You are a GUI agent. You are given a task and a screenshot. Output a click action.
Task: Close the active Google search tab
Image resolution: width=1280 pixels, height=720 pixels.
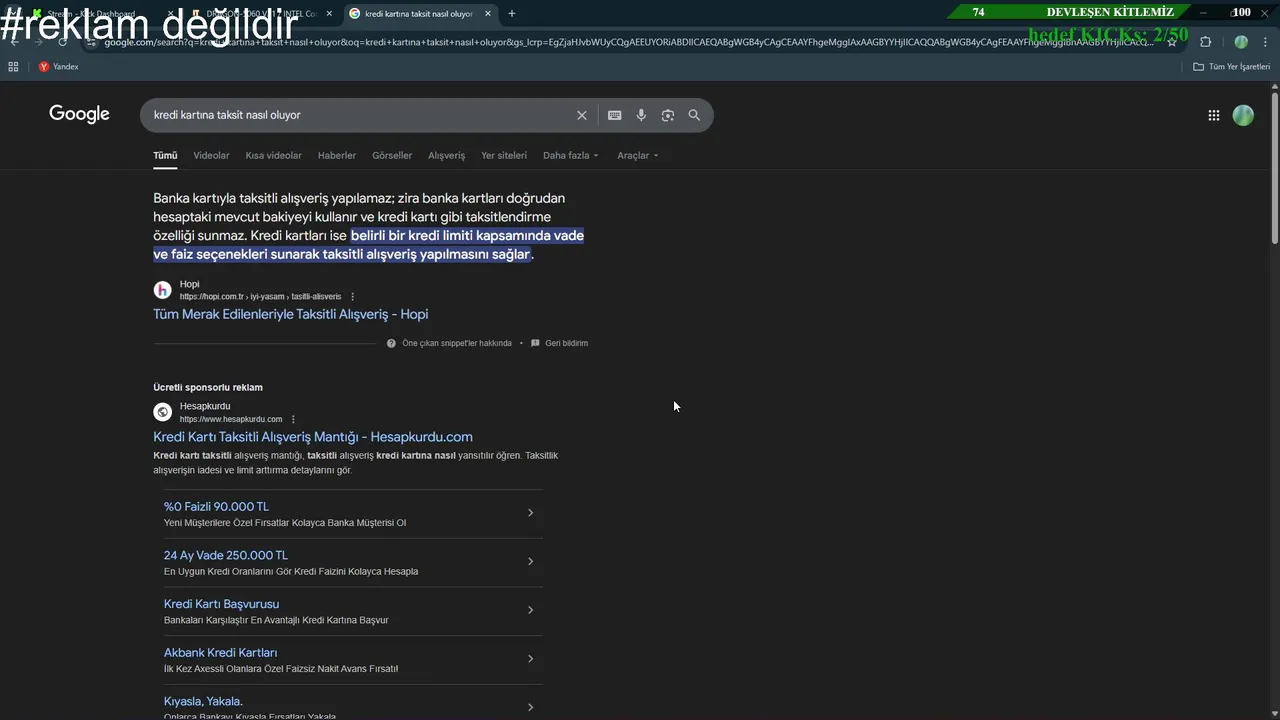coord(488,14)
